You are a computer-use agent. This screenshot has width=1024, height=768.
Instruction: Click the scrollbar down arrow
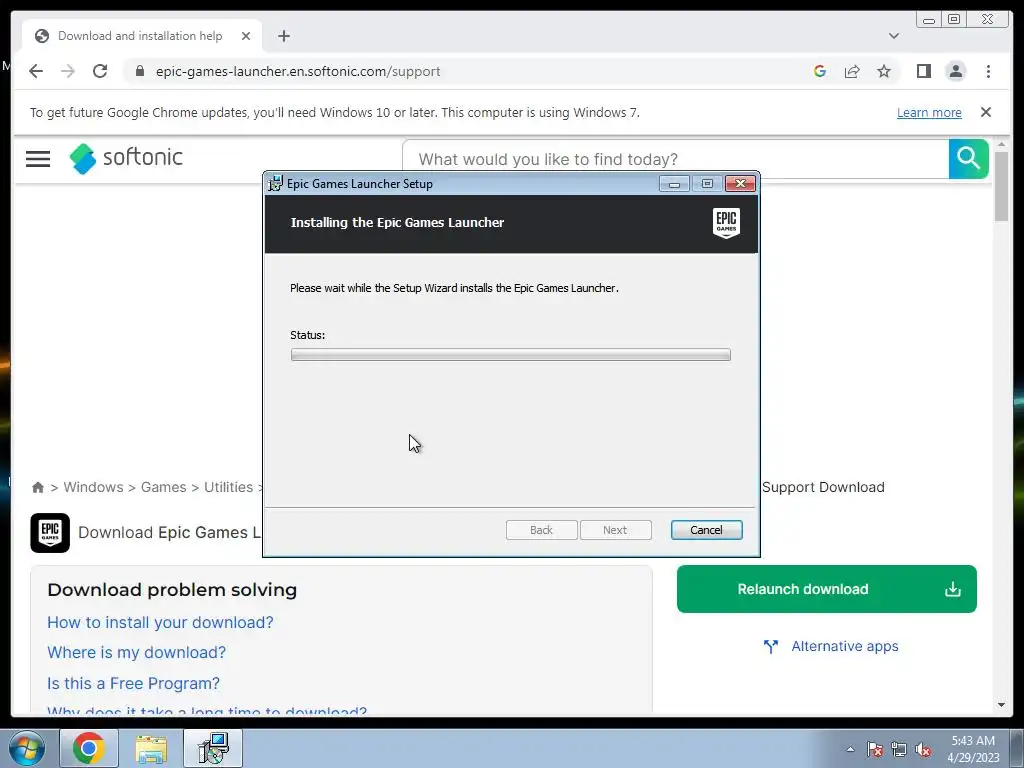pos(1002,705)
